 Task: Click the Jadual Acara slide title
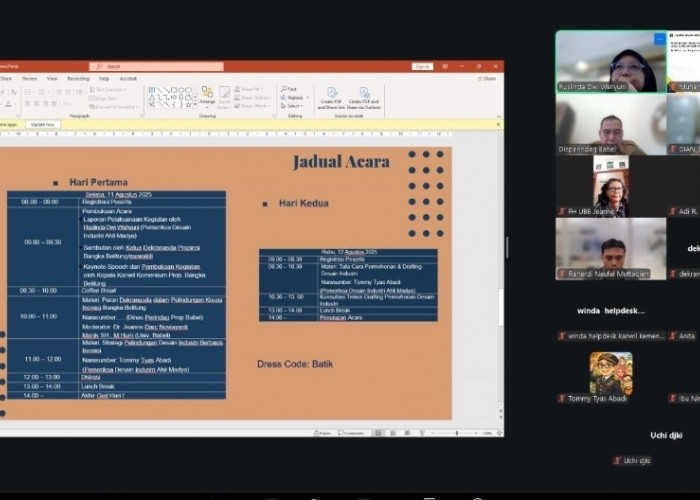click(x=341, y=162)
